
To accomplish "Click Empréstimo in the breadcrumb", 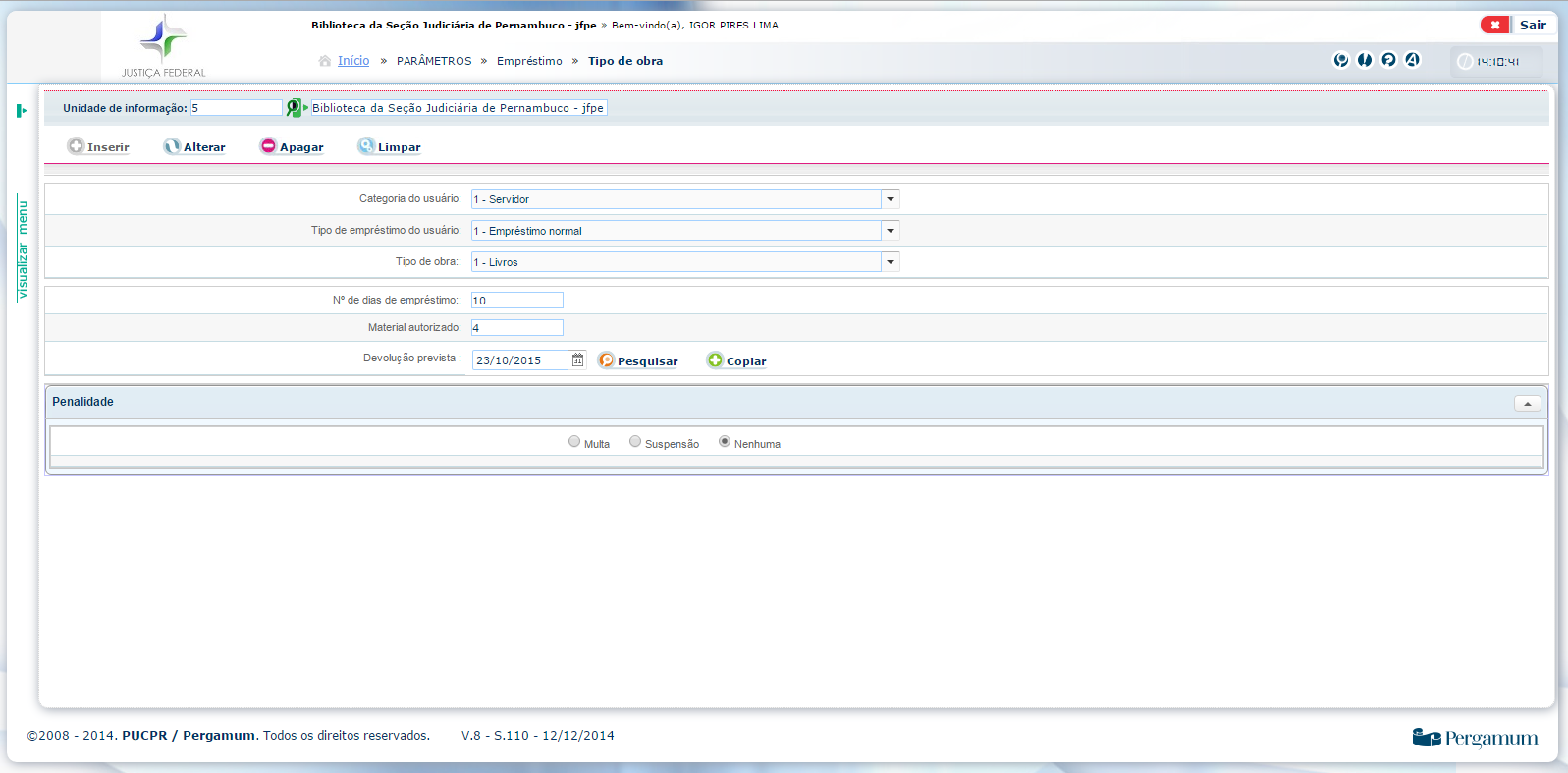I will click(529, 61).
